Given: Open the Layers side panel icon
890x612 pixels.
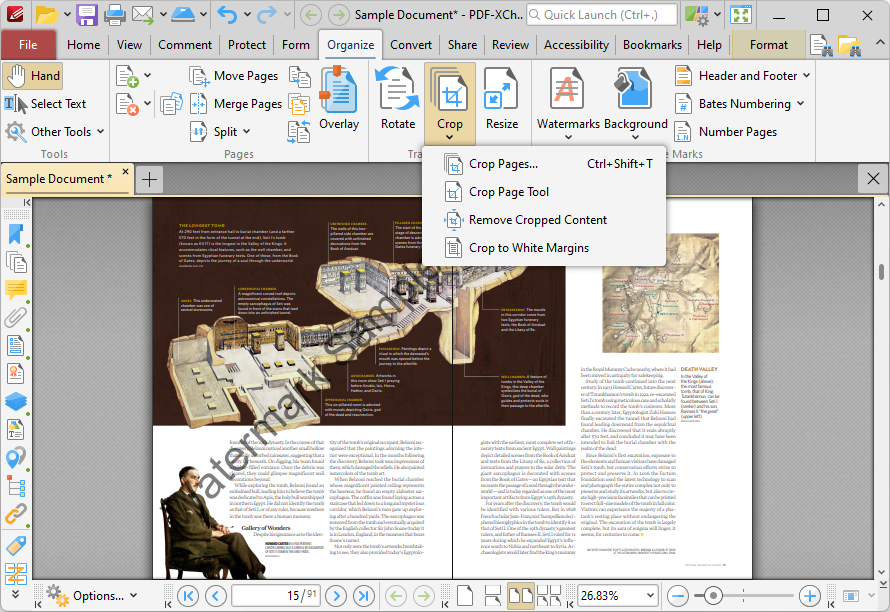Looking at the screenshot, I should (16, 401).
